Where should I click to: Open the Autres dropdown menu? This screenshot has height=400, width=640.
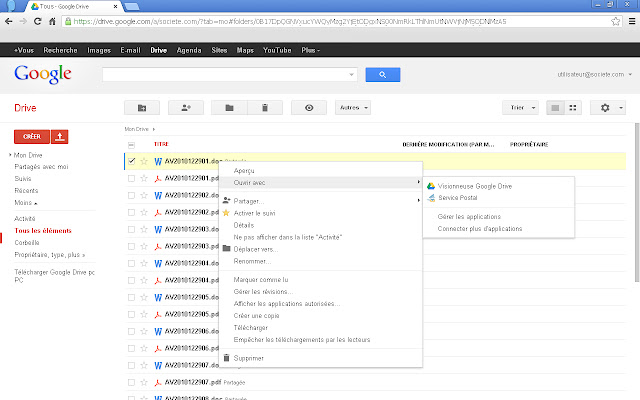coord(352,107)
